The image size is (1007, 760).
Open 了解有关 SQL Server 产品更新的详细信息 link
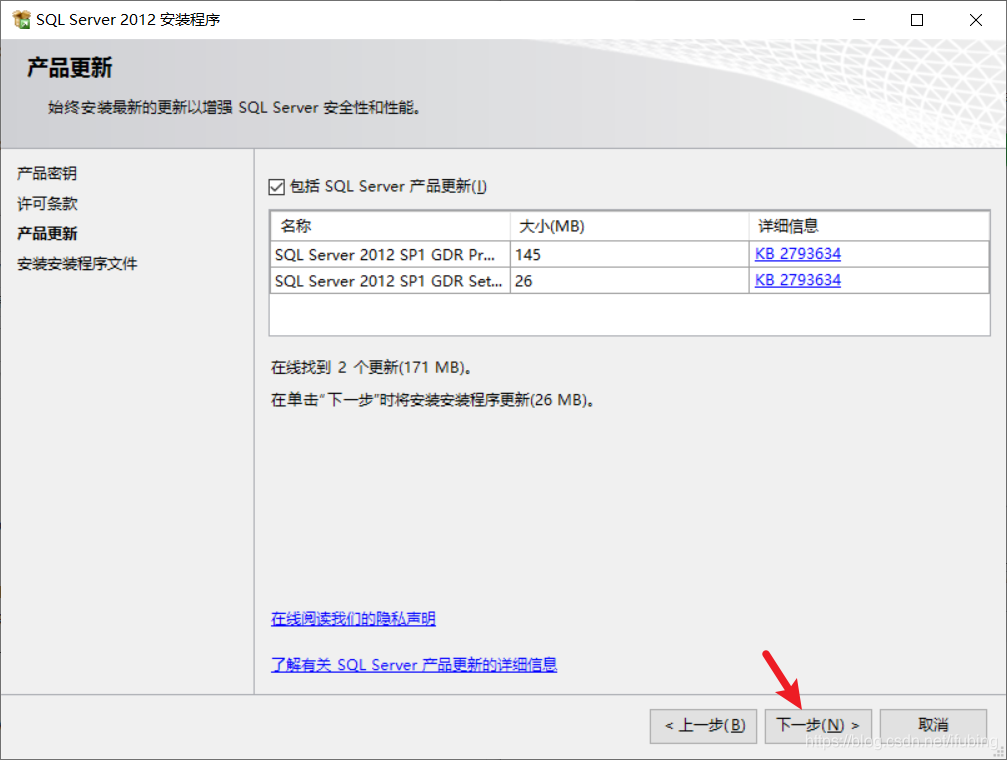click(413, 664)
